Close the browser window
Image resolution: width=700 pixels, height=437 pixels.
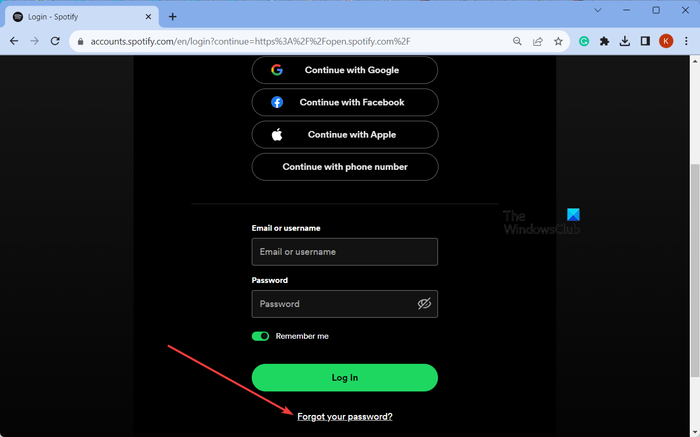pos(685,10)
